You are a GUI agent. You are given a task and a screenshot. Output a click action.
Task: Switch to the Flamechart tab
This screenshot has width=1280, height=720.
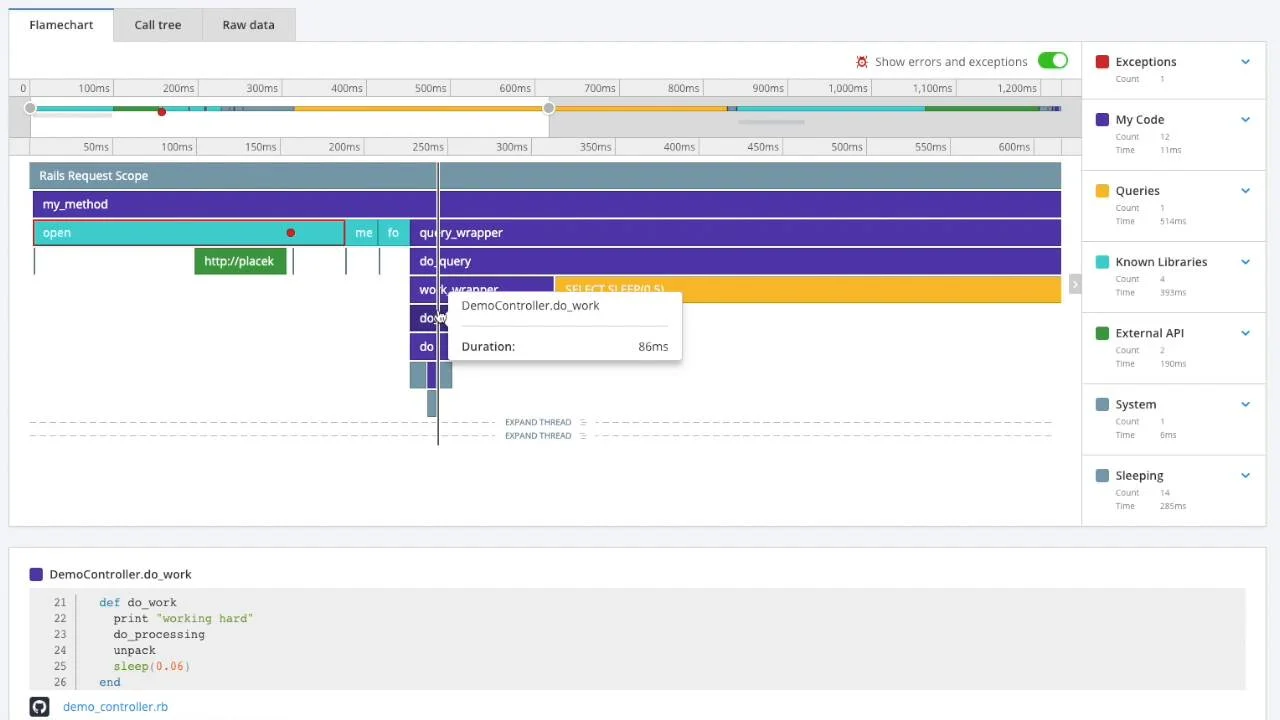pyautogui.click(x=61, y=24)
